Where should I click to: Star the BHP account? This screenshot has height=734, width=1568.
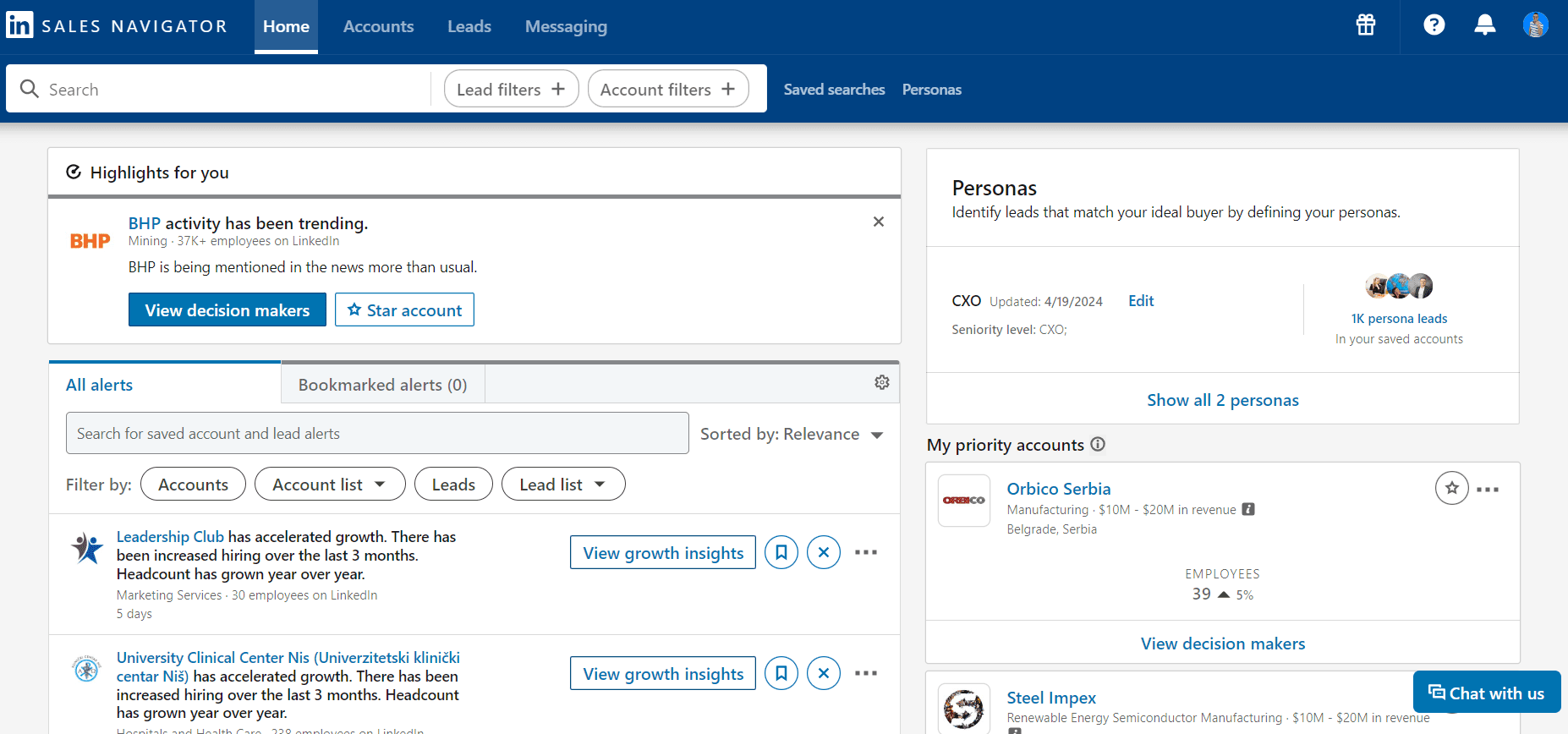point(404,309)
